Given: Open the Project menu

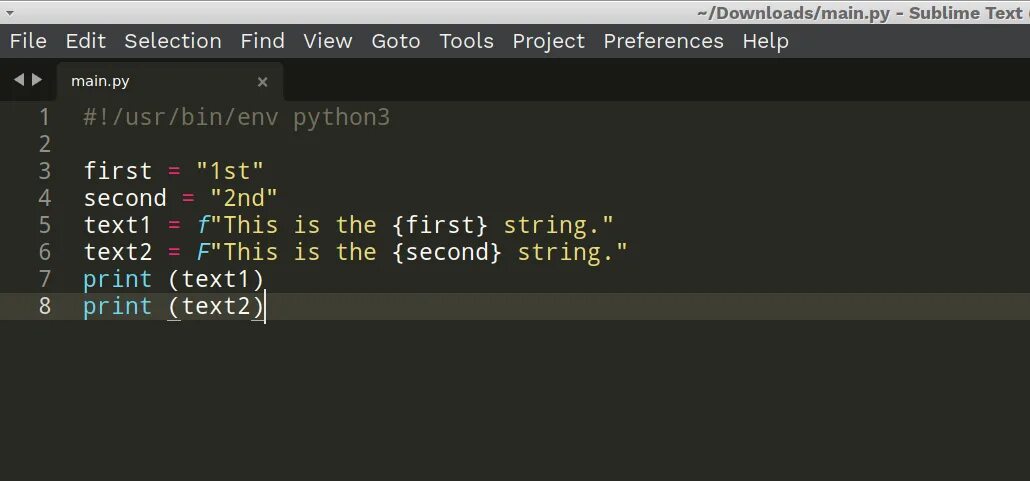Looking at the screenshot, I should click(x=548, y=41).
